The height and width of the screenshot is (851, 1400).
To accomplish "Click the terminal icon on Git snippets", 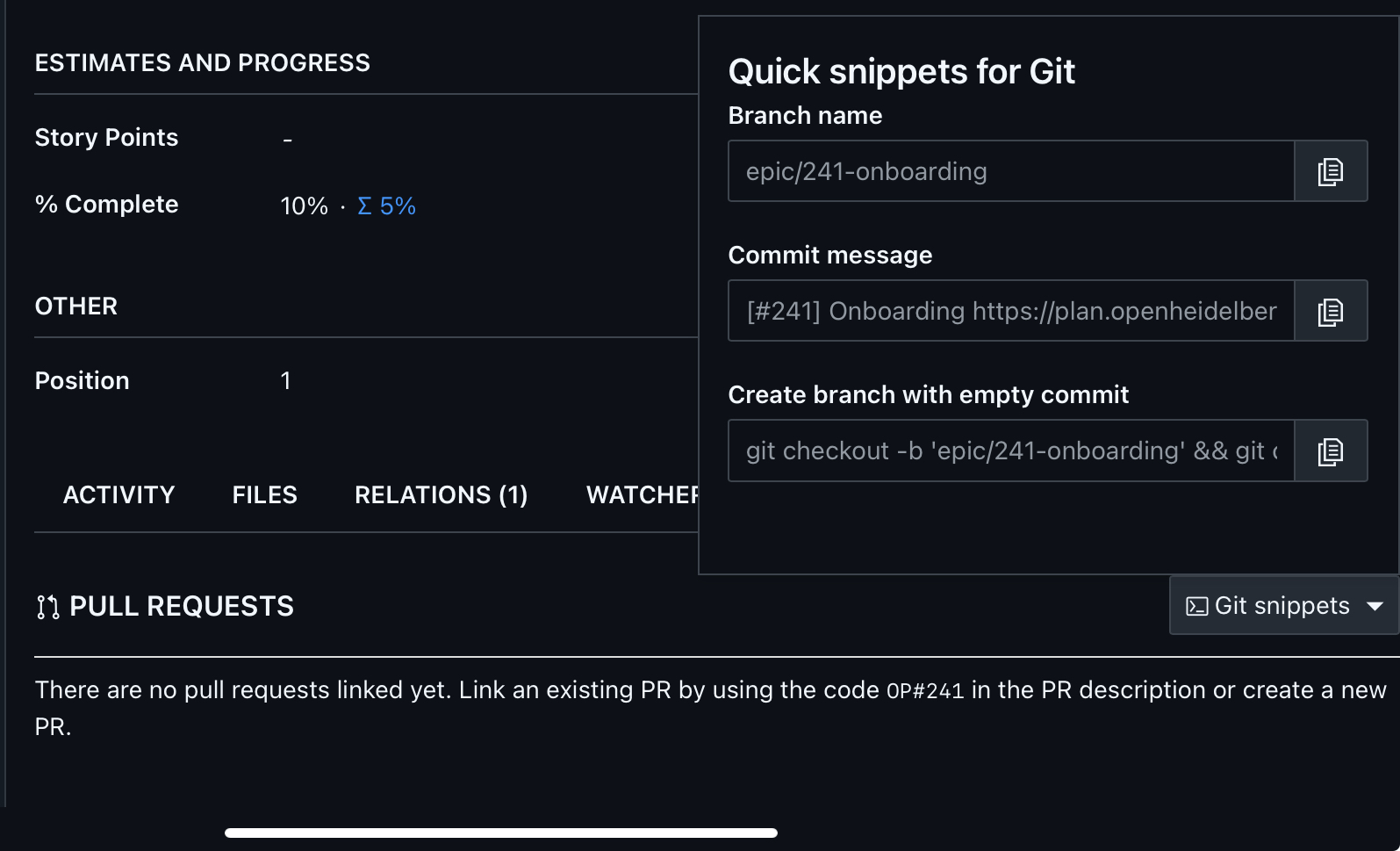I will click(x=1196, y=606).
